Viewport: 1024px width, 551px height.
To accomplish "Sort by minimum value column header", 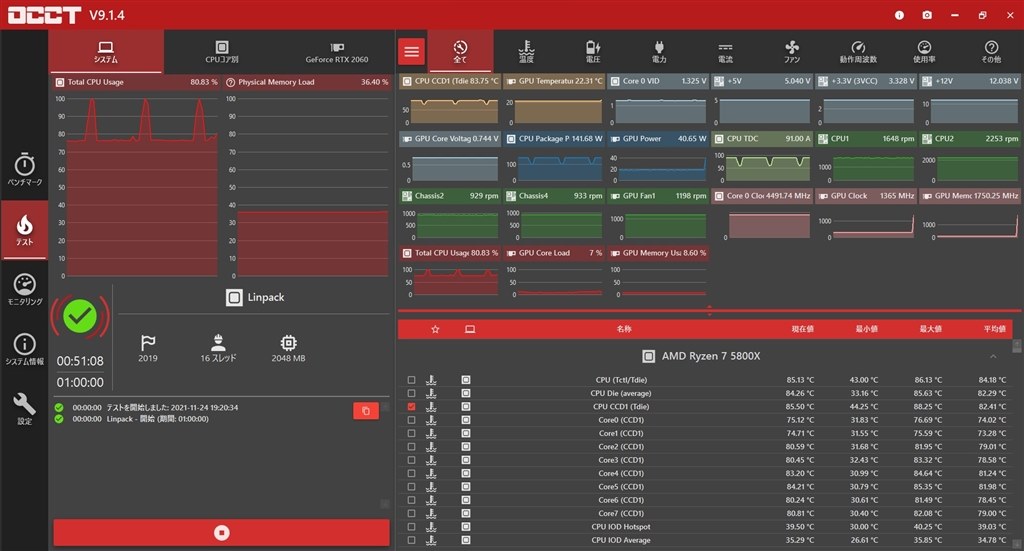I will 867,329.
